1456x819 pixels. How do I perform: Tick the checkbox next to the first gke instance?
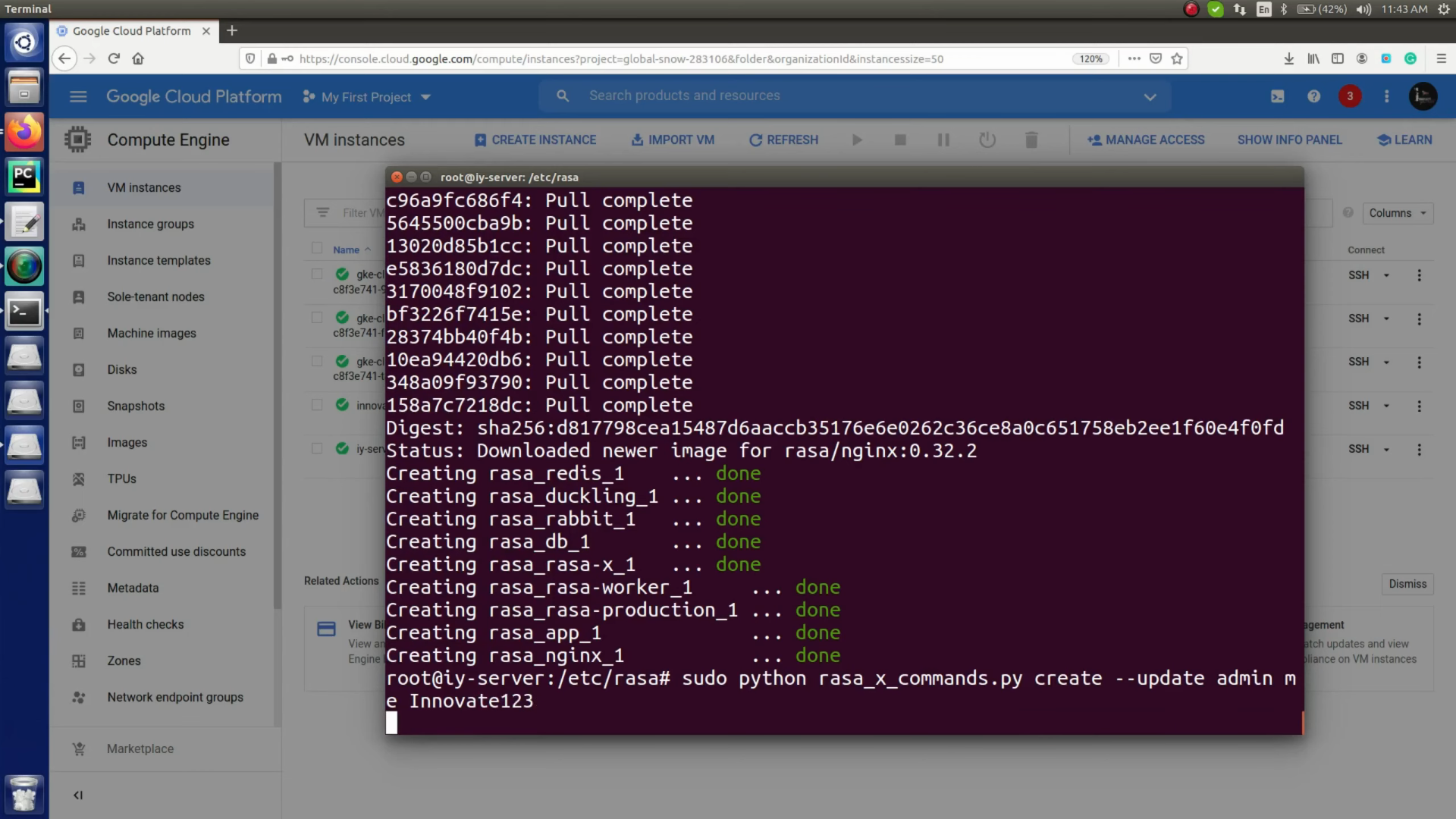[x=316, y=274]
